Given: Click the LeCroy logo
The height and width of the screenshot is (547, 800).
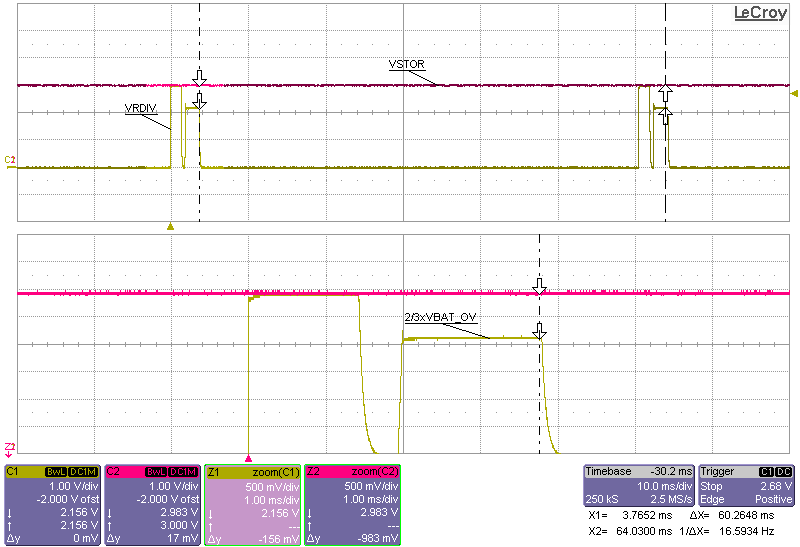Looking at the screenshot, I should [760, 13].
